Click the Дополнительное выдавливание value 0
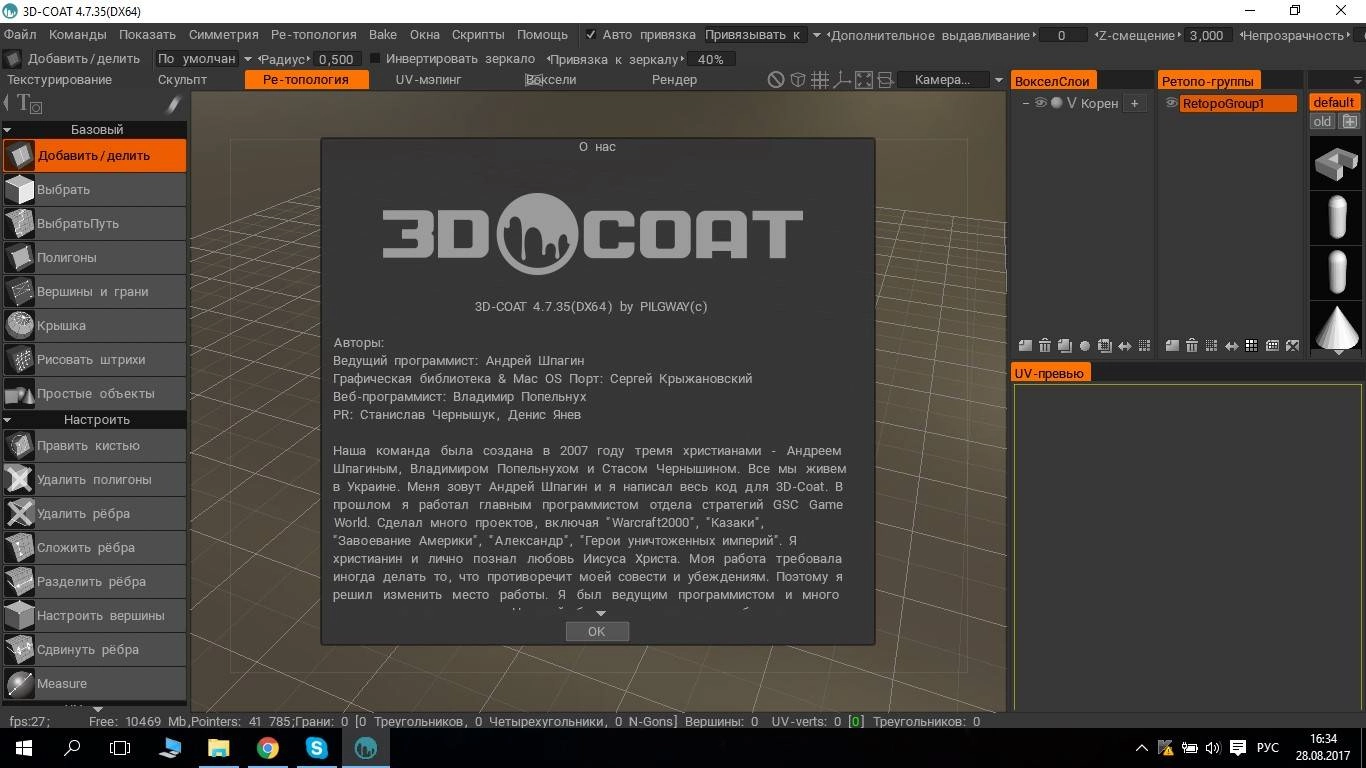Image resolution: width=1366 pixels, height=768 pixels. [1061, 35]
